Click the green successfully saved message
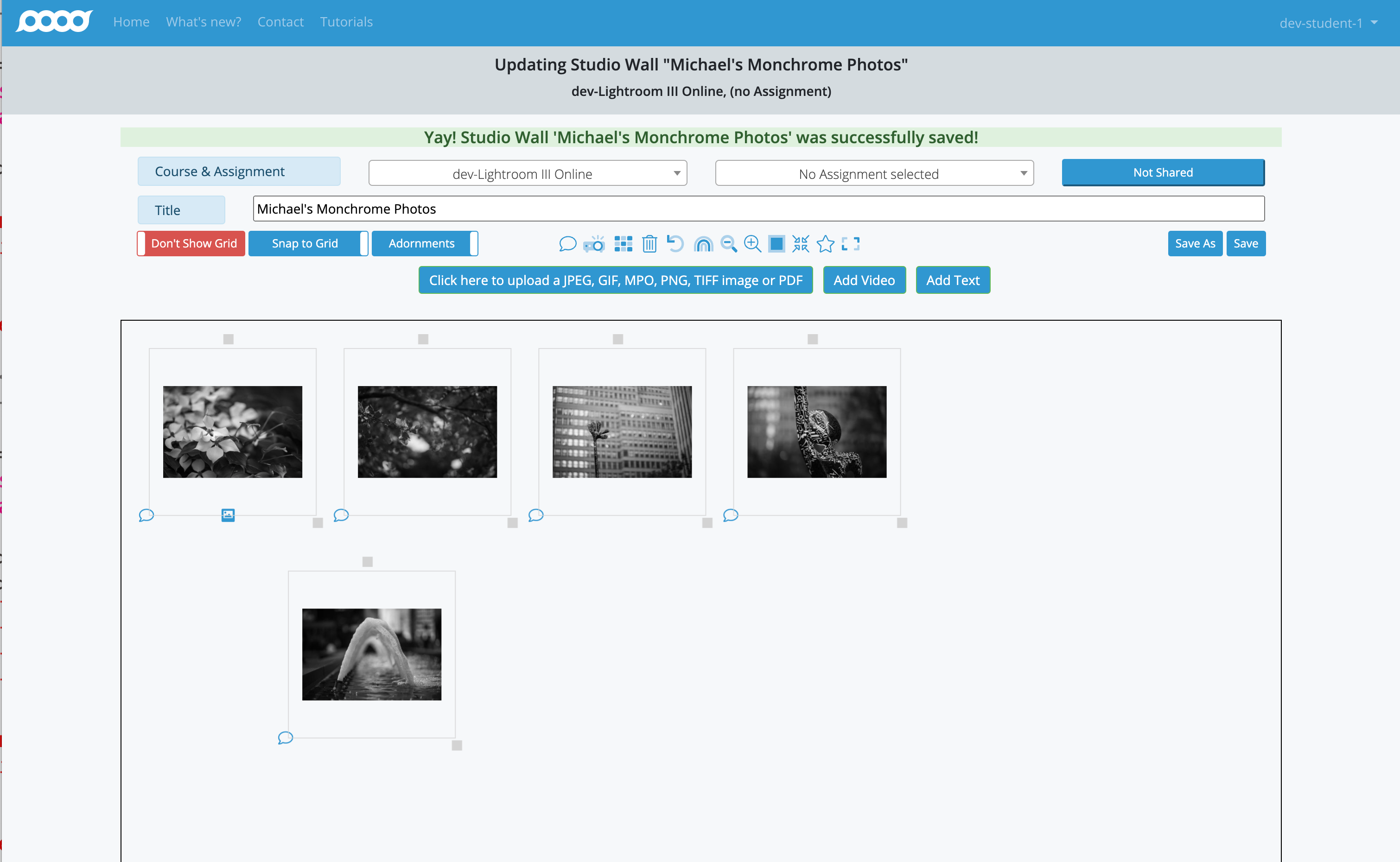Image resolution: width=1400 pixels, height=862 pixels. pyautogui.click(x=701, y=137)
